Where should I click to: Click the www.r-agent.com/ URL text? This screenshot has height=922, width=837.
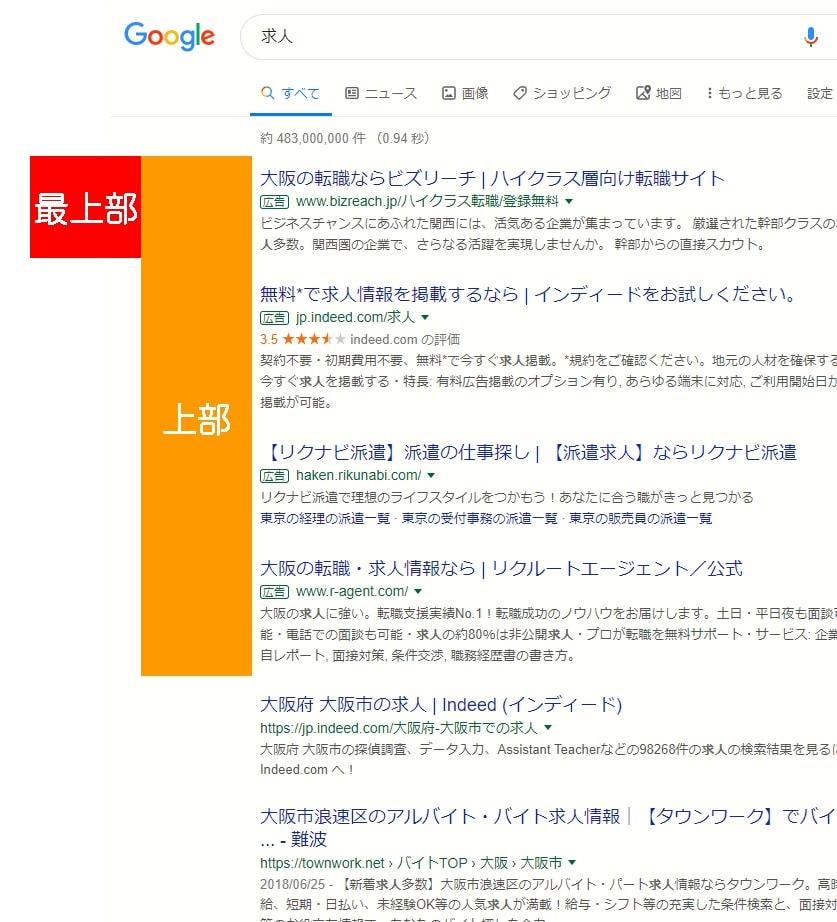[x=352, y=592]
